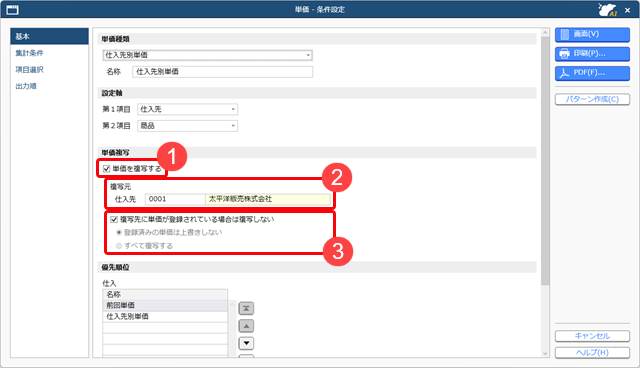The width and height of the screenshot is (640, 368).
Task: Expand the 第2項目 dropdown 商品
Action: click(187, 126)
